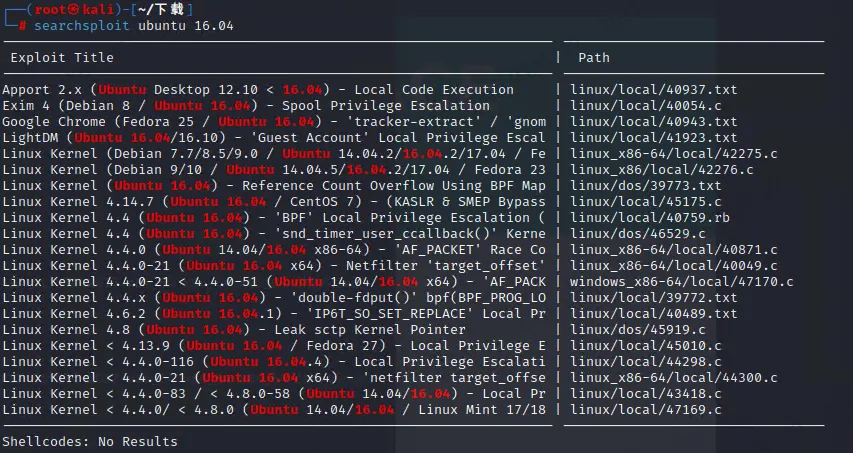The height and width of the screenshot is (453, 853).
Task: Click the 'Shellcodes: No Results' line
Action: tap(90, 442)
